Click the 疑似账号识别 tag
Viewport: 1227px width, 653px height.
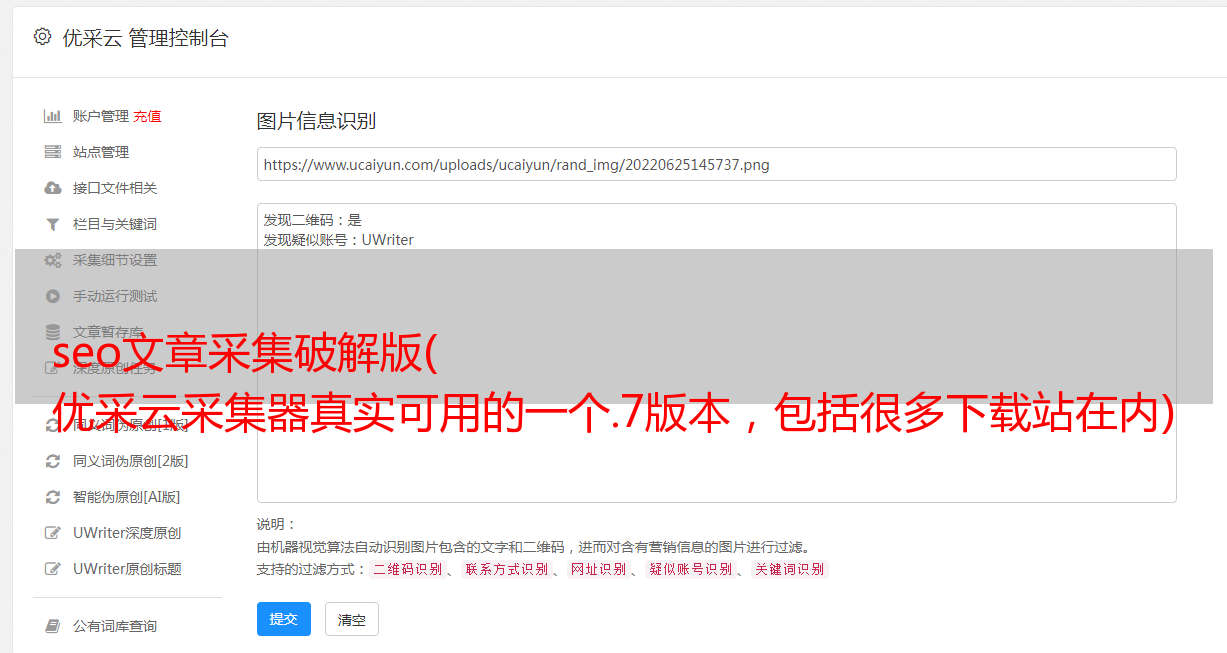pos(690,569)
